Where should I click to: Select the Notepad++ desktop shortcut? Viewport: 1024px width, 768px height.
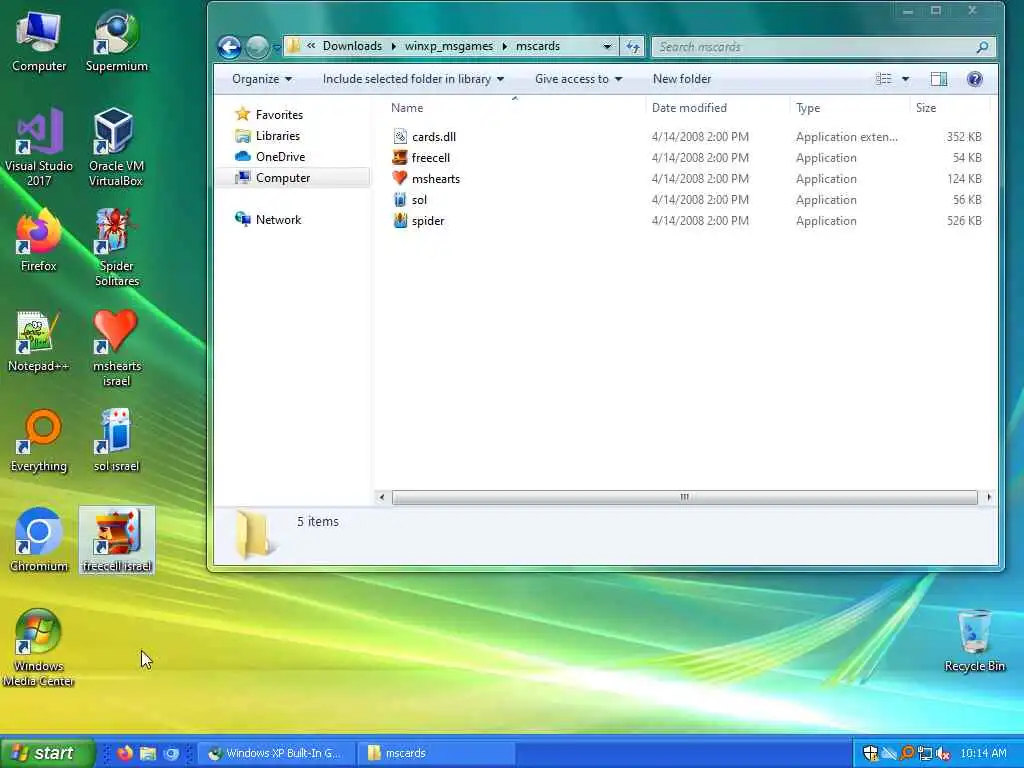pyautogui.click(x=39, y=341)
